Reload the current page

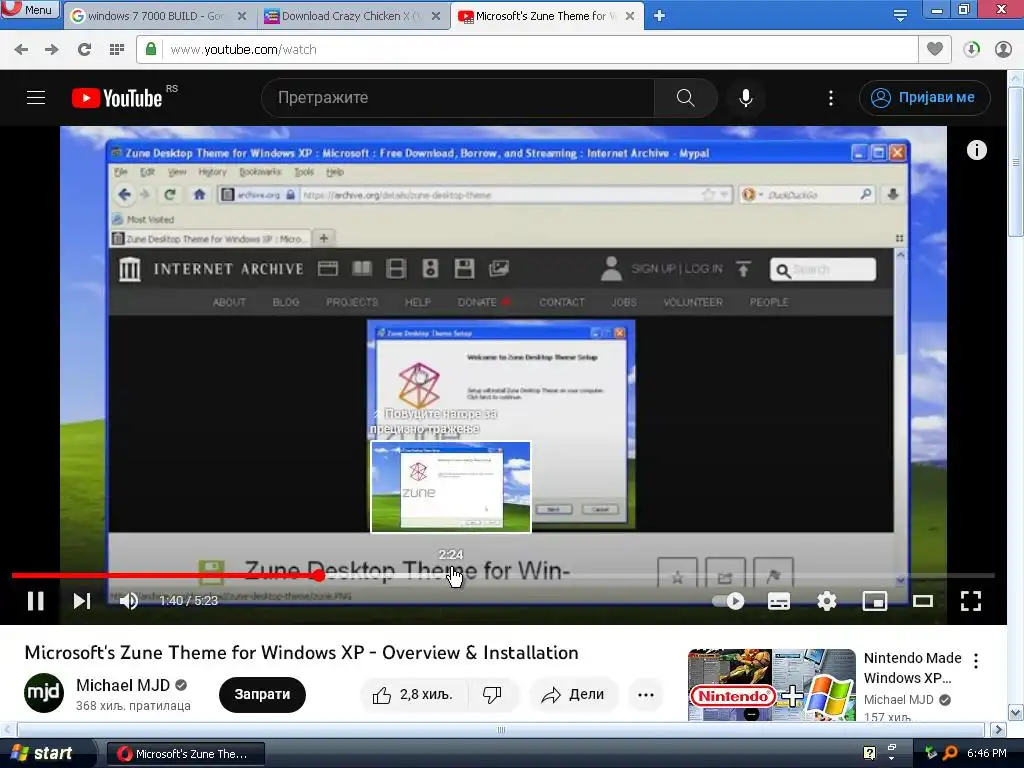pyautogui.click(x=84, y=50)
